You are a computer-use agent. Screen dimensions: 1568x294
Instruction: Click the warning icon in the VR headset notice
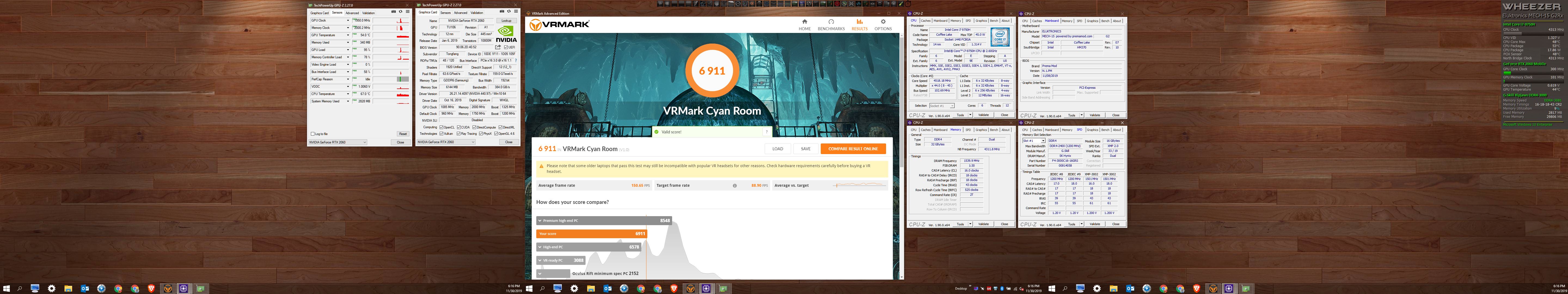tap(541, 166)
